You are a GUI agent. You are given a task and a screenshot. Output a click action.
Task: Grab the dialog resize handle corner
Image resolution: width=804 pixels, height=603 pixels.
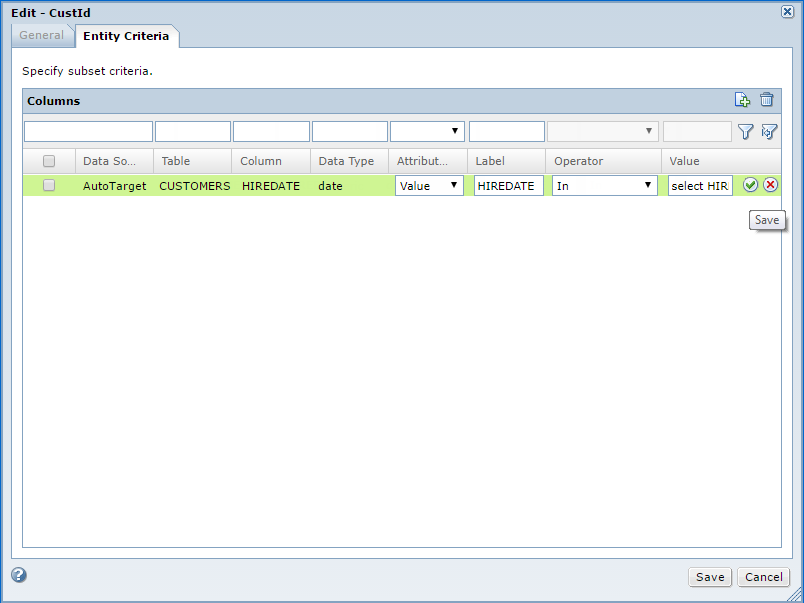click(794, 594)
